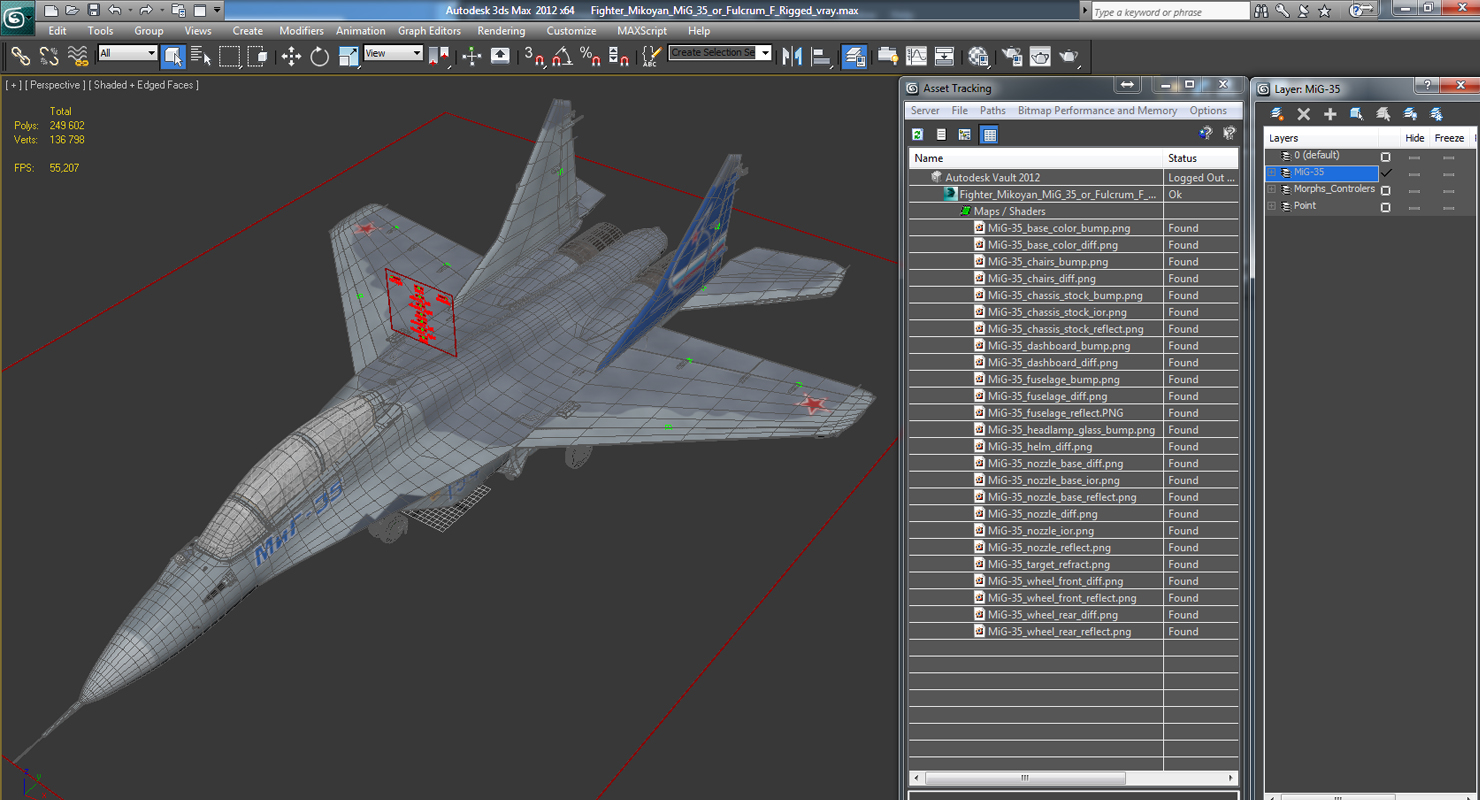This screenshot has height=800, width=1480.
Task: Open the selection filter All dropdown
Action: point(128,53)
